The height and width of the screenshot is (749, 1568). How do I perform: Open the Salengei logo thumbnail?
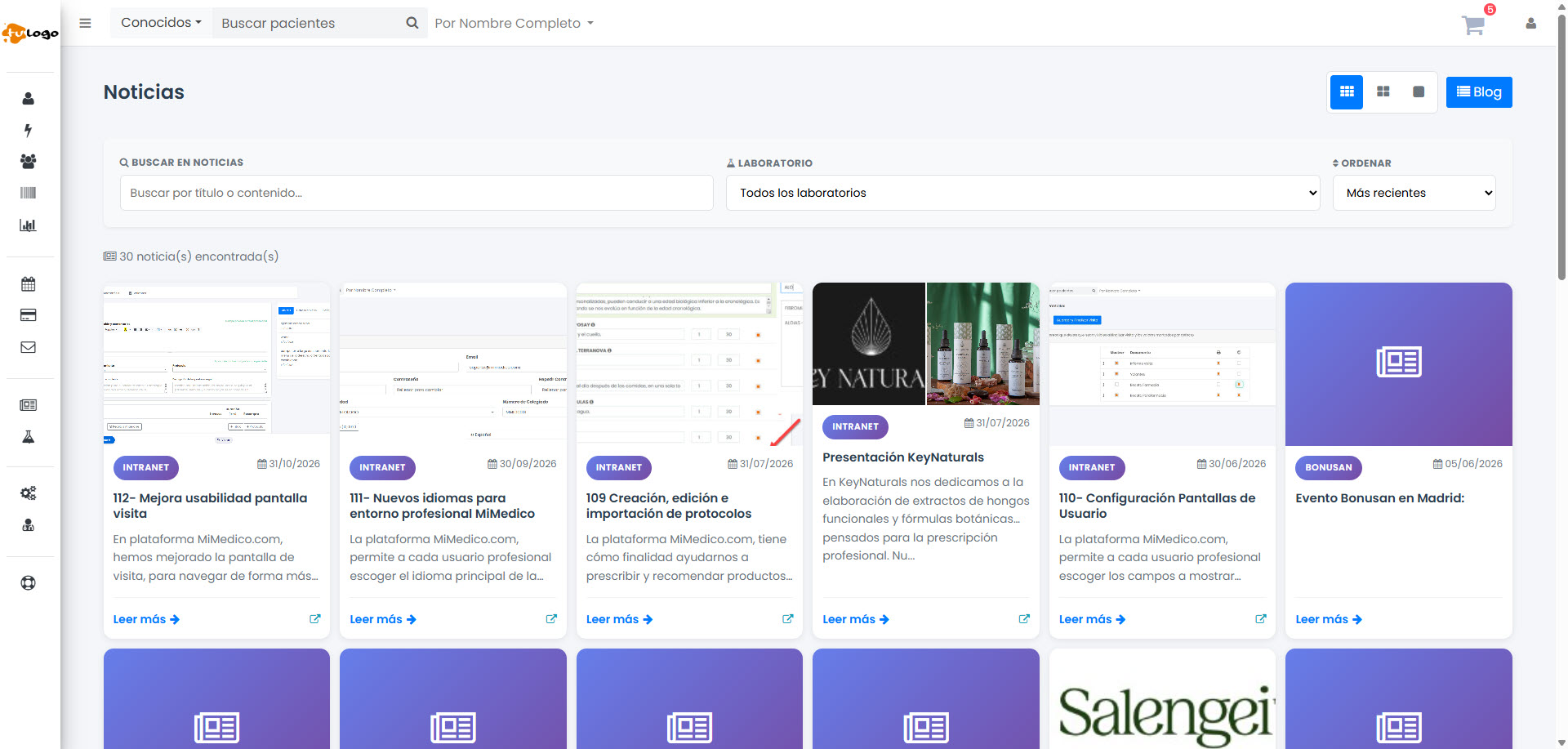click(1162, 699)
